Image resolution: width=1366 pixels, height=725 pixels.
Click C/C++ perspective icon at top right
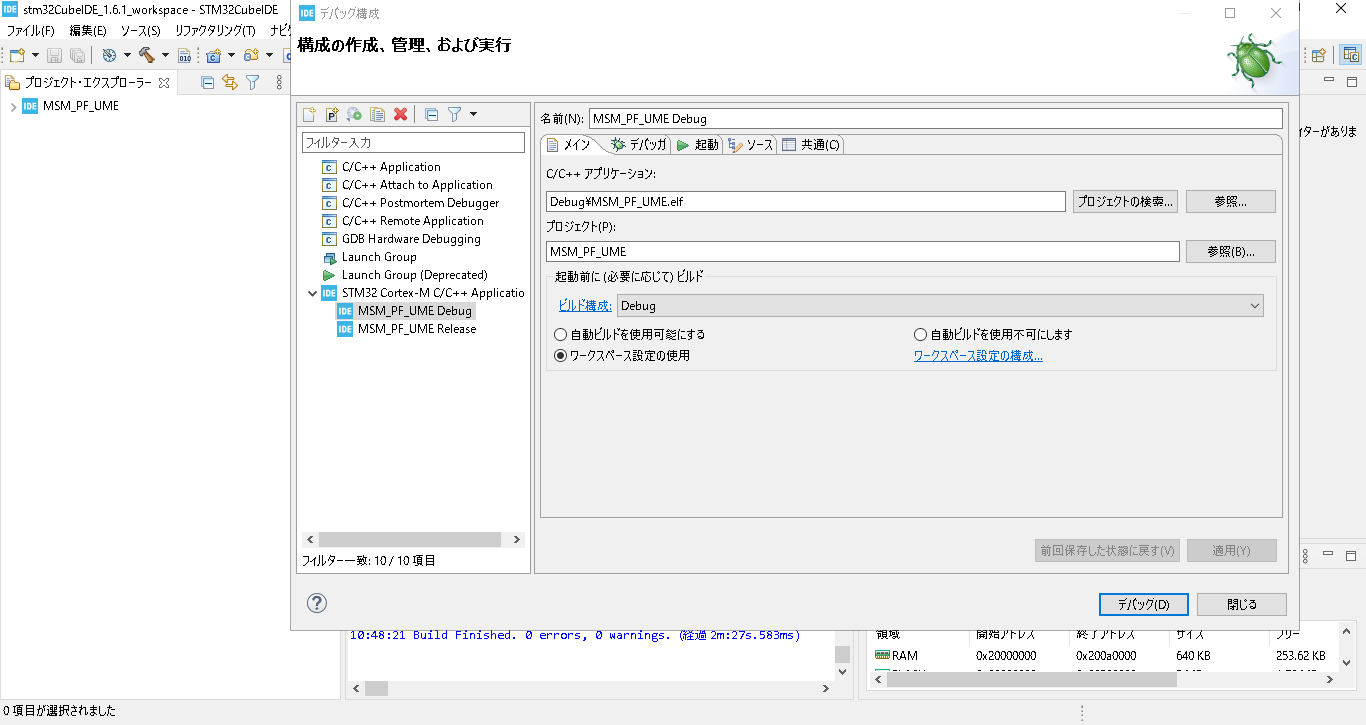(1350, 55)
